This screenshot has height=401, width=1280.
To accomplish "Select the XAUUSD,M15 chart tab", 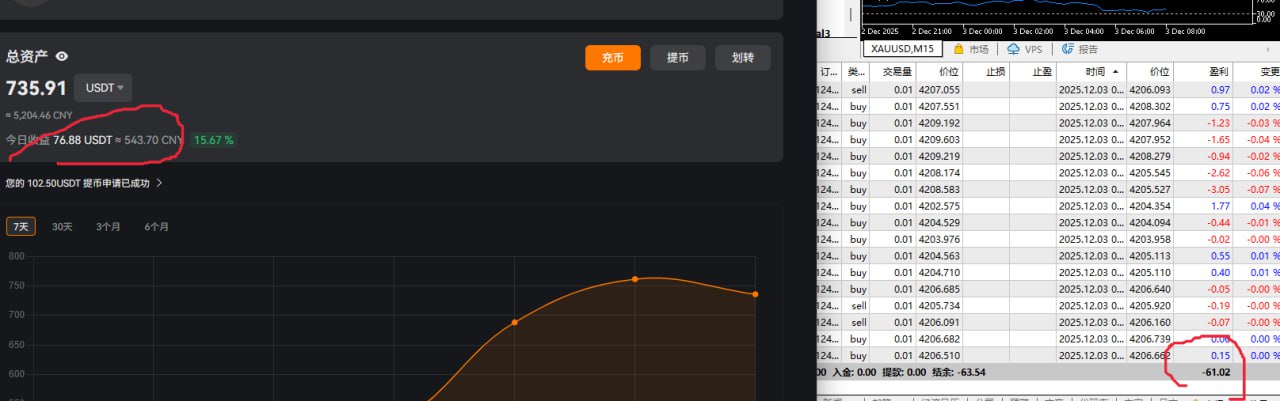I will click(x=902, y=48).
